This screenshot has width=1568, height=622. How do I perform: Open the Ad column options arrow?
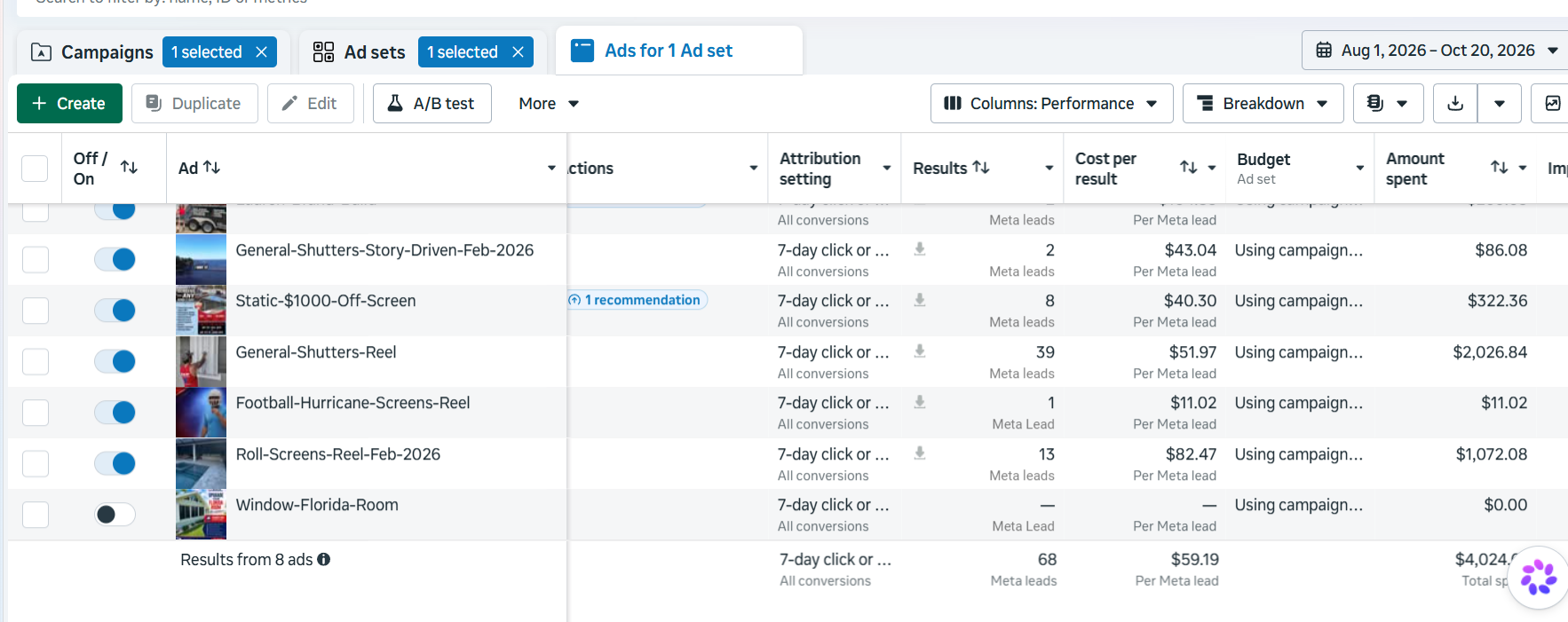click(551, 168)
